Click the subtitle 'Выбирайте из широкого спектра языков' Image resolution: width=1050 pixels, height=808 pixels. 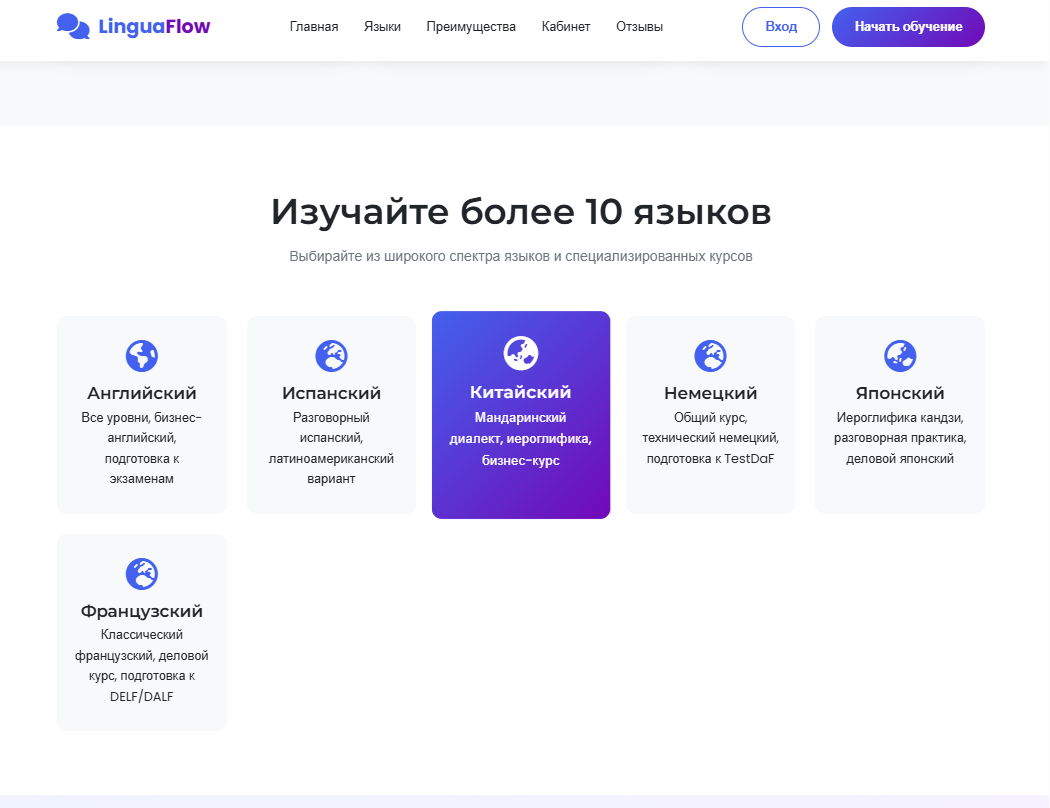pos(521,256)
